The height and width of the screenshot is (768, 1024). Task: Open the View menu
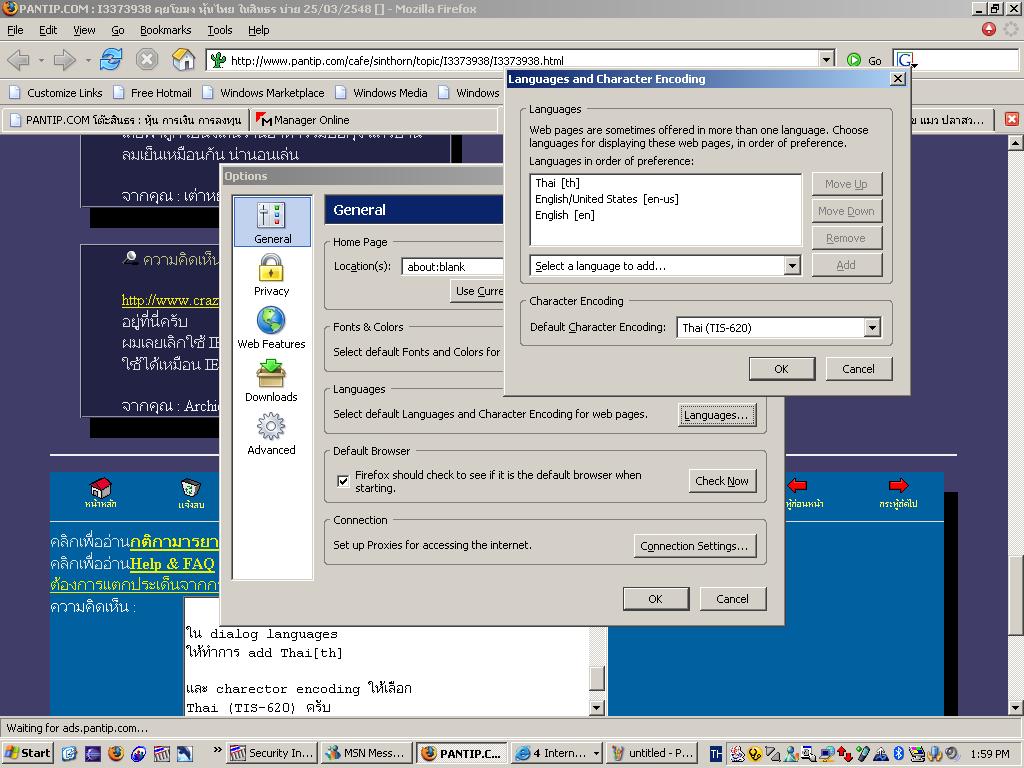(x=84, y=30)
